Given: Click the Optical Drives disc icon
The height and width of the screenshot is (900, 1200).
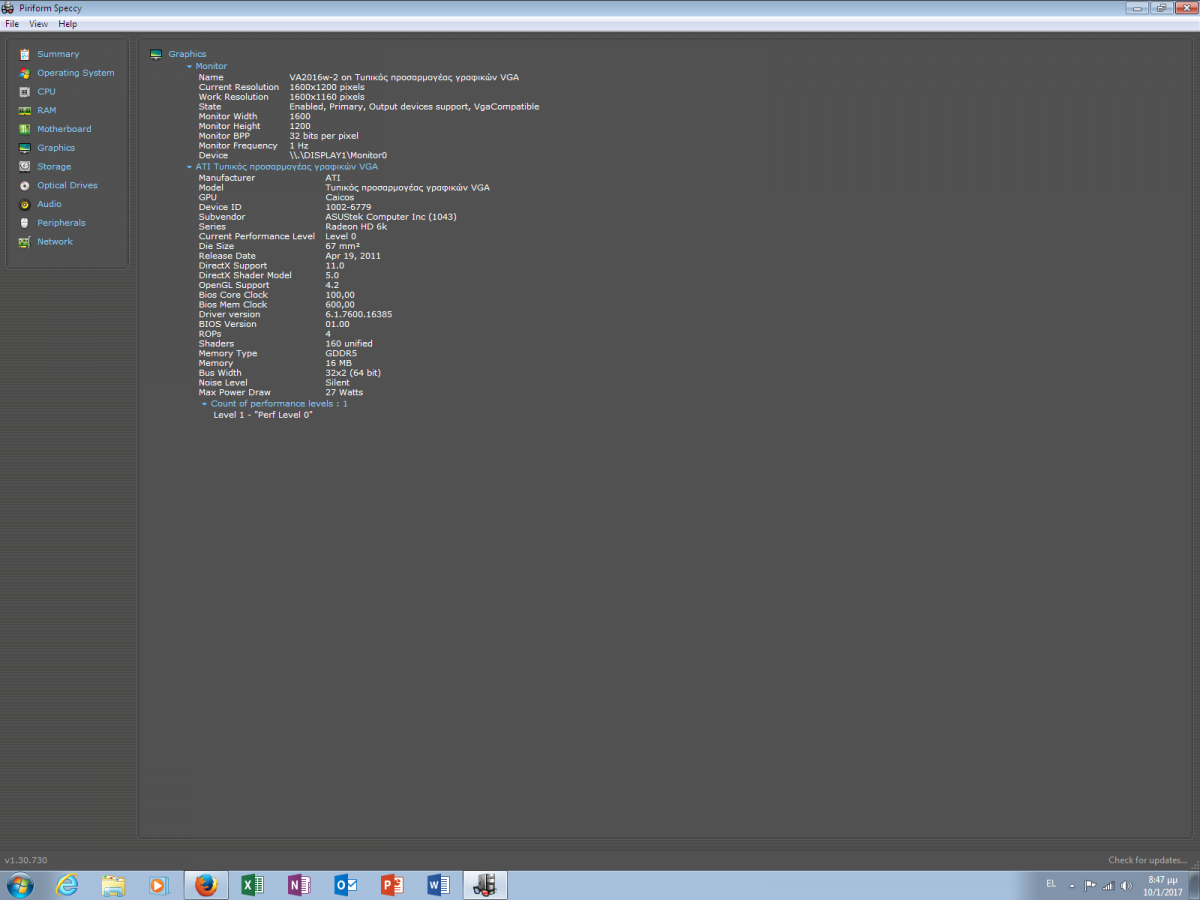Looking at the screenshot, I should click(x=25, y=185).
